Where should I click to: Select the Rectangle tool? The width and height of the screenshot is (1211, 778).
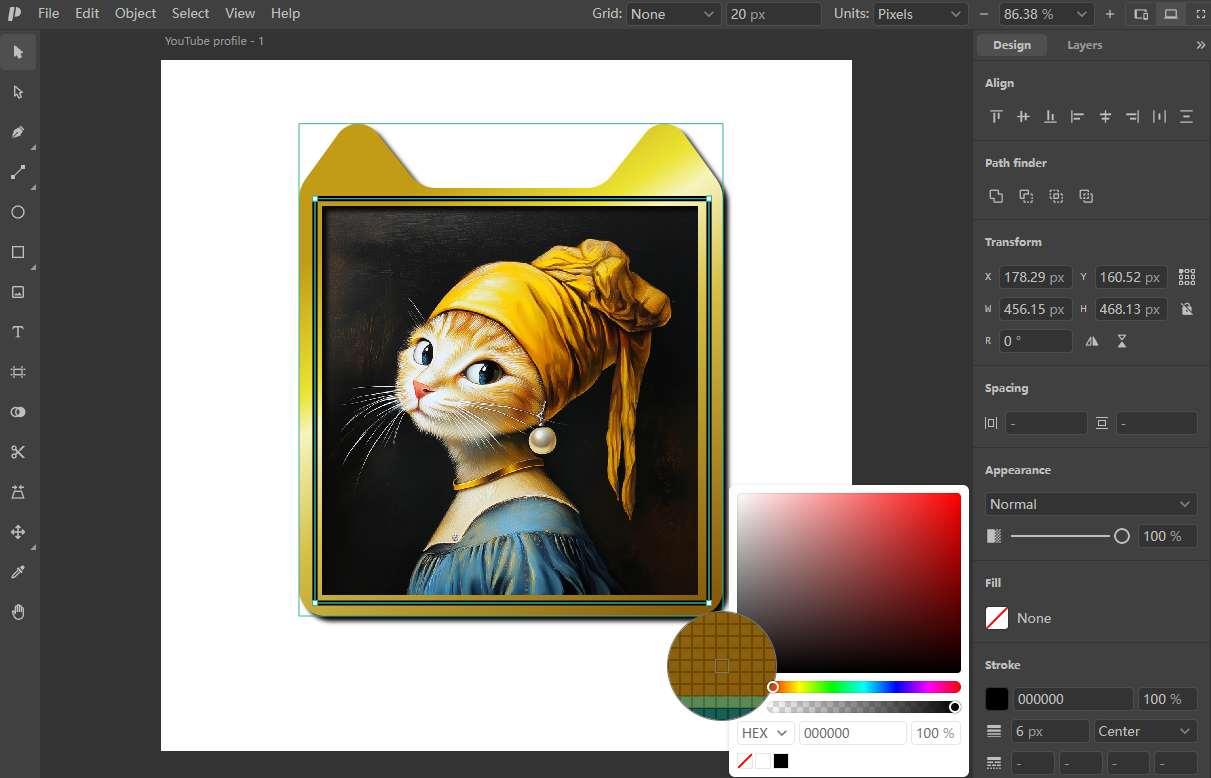18,252
